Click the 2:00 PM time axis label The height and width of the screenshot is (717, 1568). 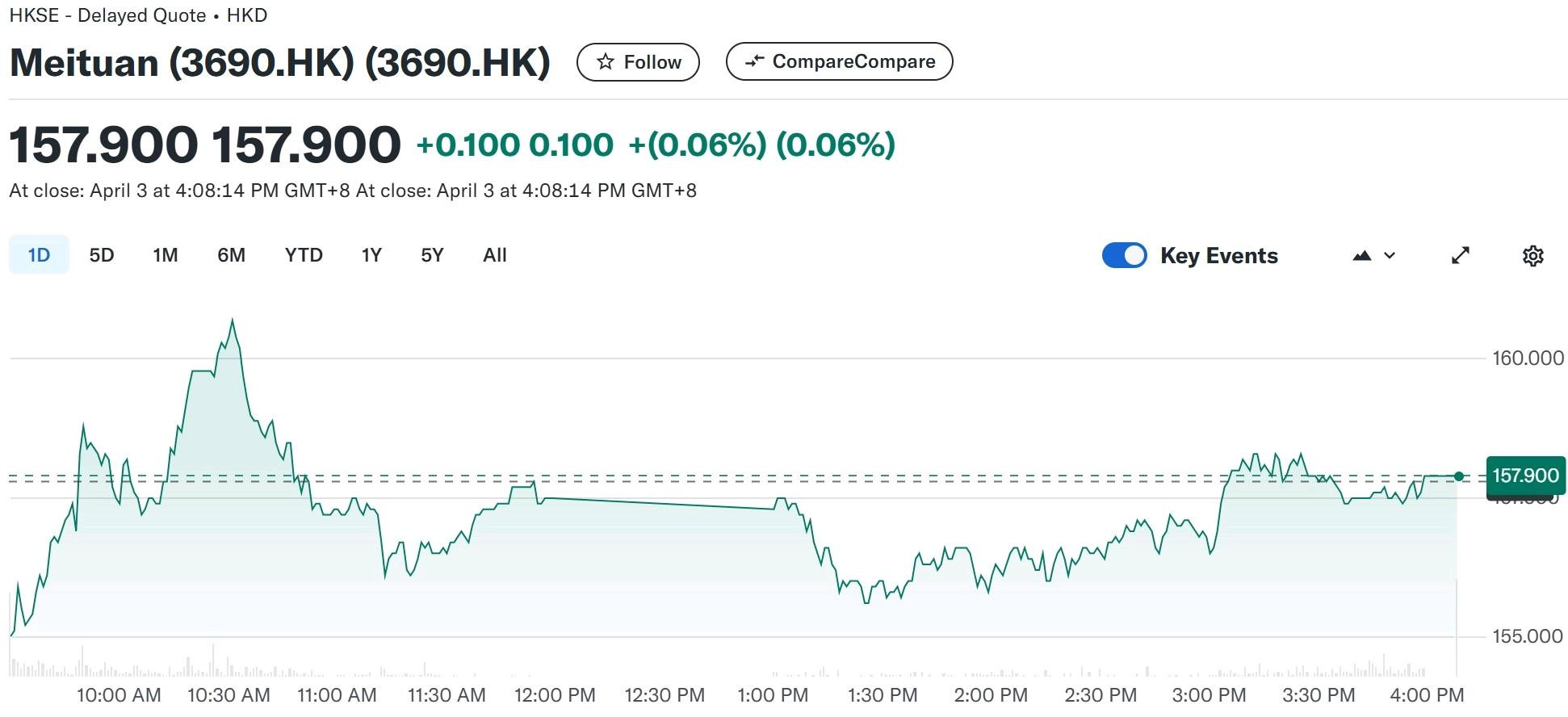pos(991,695)
